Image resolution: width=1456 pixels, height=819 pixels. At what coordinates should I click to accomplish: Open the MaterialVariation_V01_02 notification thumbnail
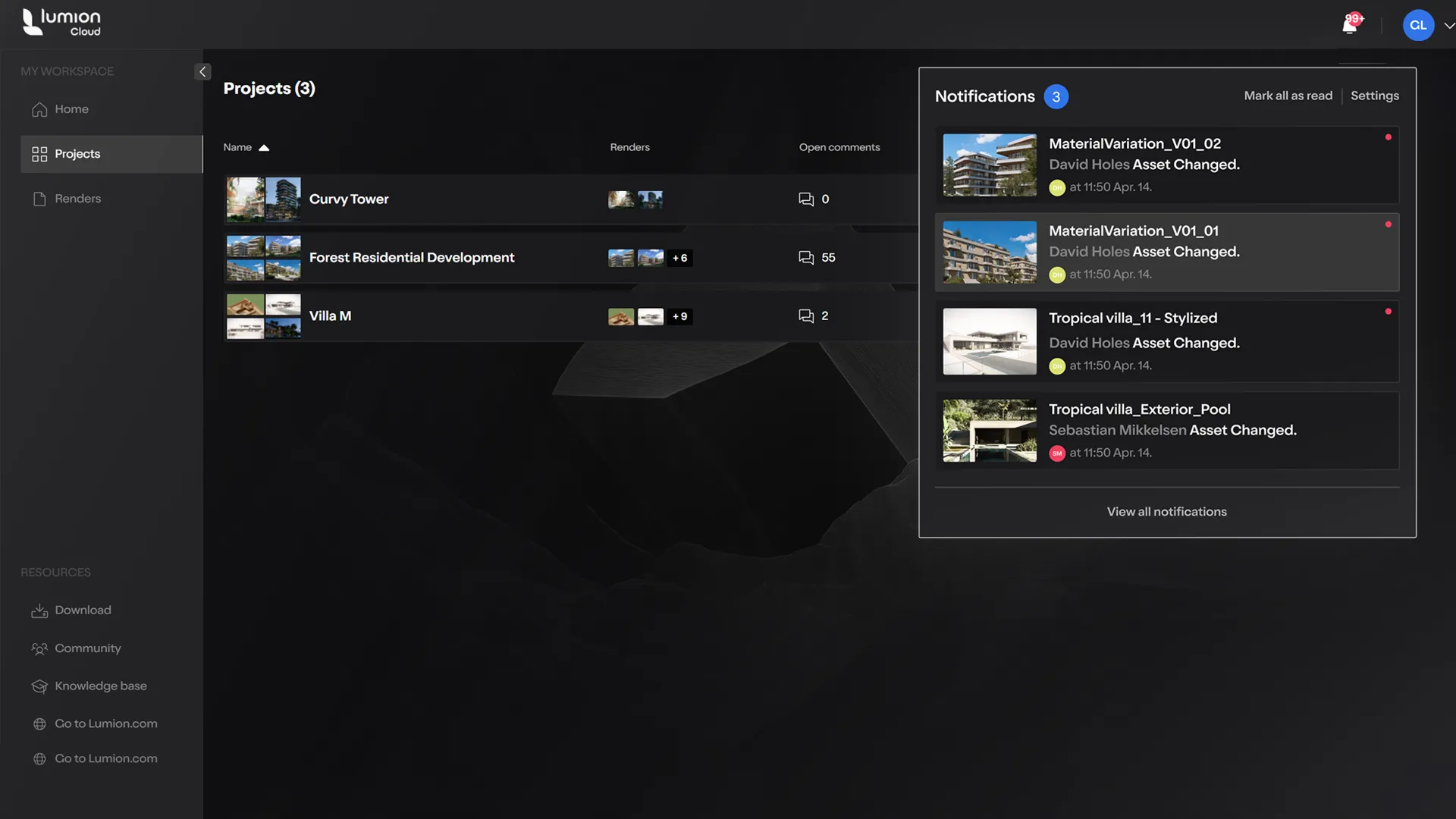(990, 165)
